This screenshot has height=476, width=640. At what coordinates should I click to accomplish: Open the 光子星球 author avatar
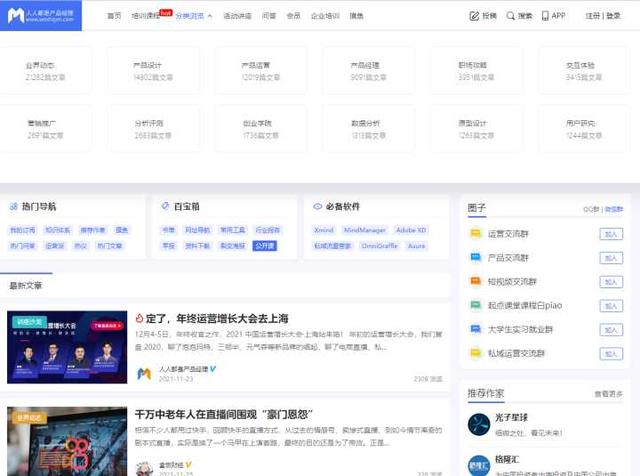click(x=480, y=424)
